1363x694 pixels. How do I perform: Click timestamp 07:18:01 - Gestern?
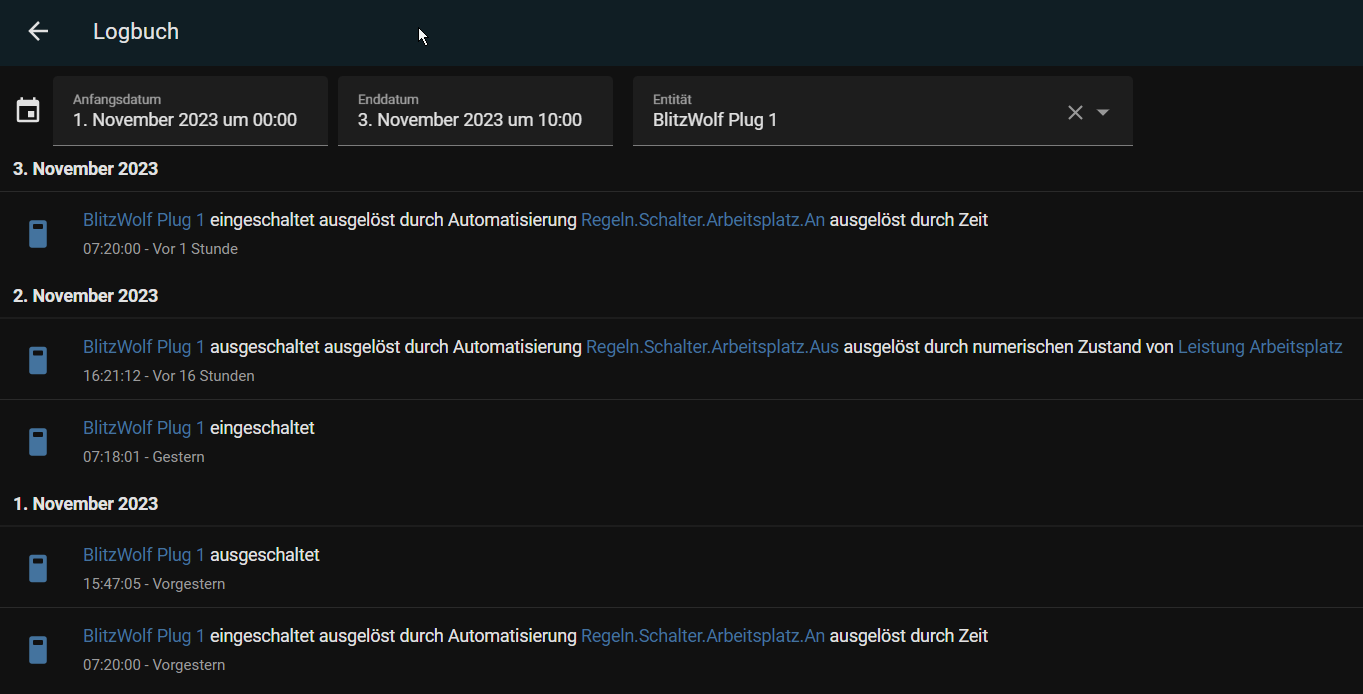[x=144, y=457]
